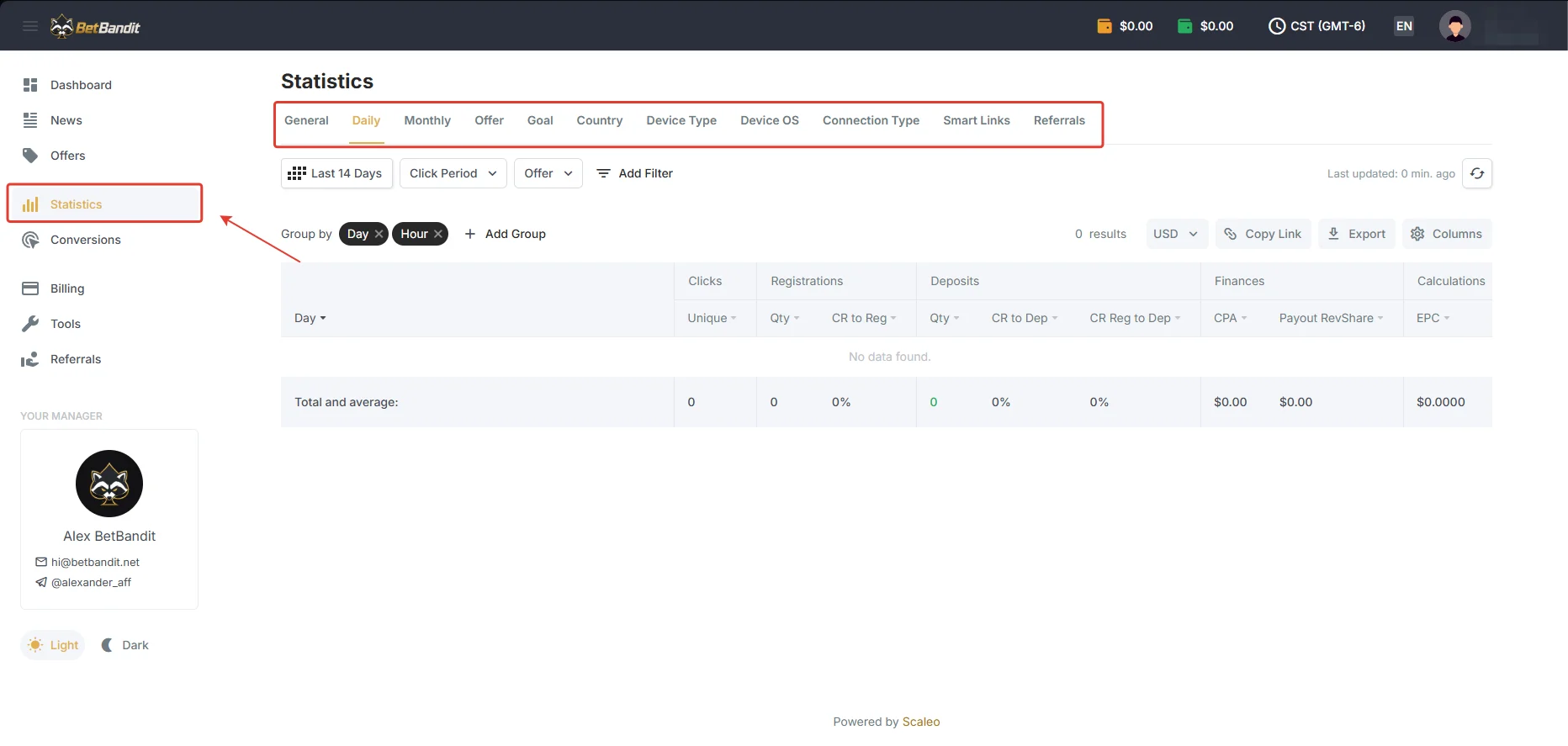The image size is (1568, 746).
Task: Switch to the Device OS tab
Action: coord(770,120)
